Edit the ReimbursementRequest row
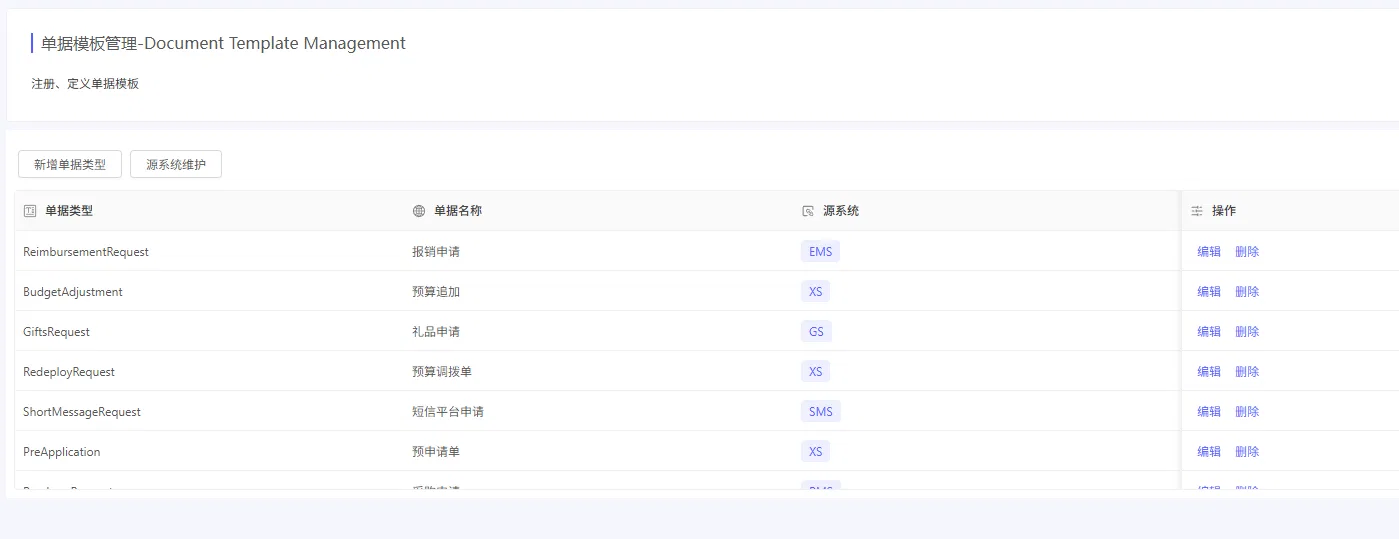Viewport: 1399px width, 539px height. (1209, 252)
